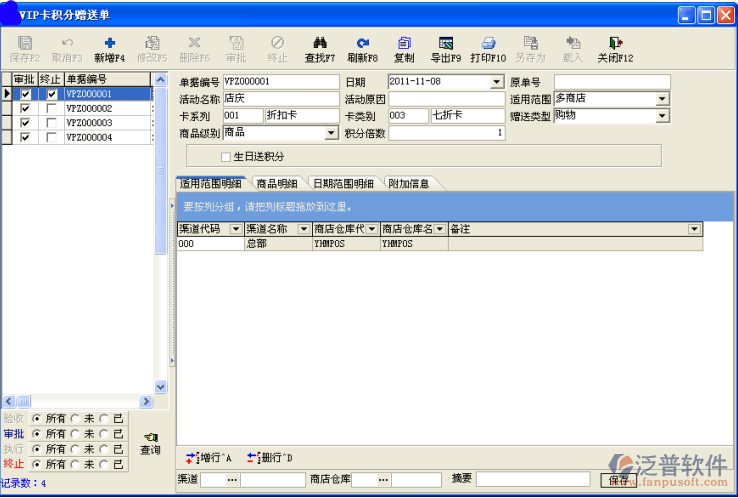Click the 查询 query icon
Image resolution: width=738 pixels, height=498 pixels.
point(149,438)
